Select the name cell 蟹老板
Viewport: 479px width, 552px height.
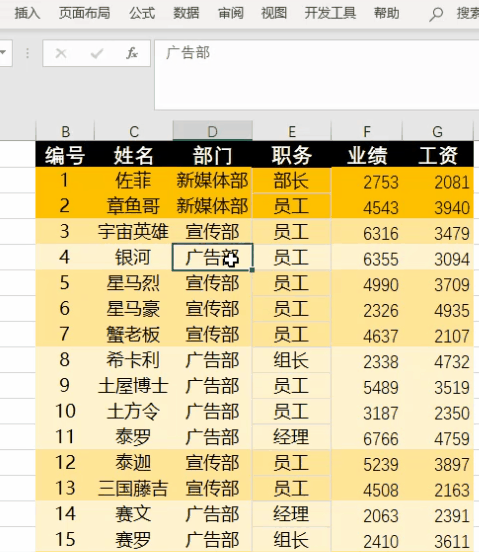[x=134, y=334]
